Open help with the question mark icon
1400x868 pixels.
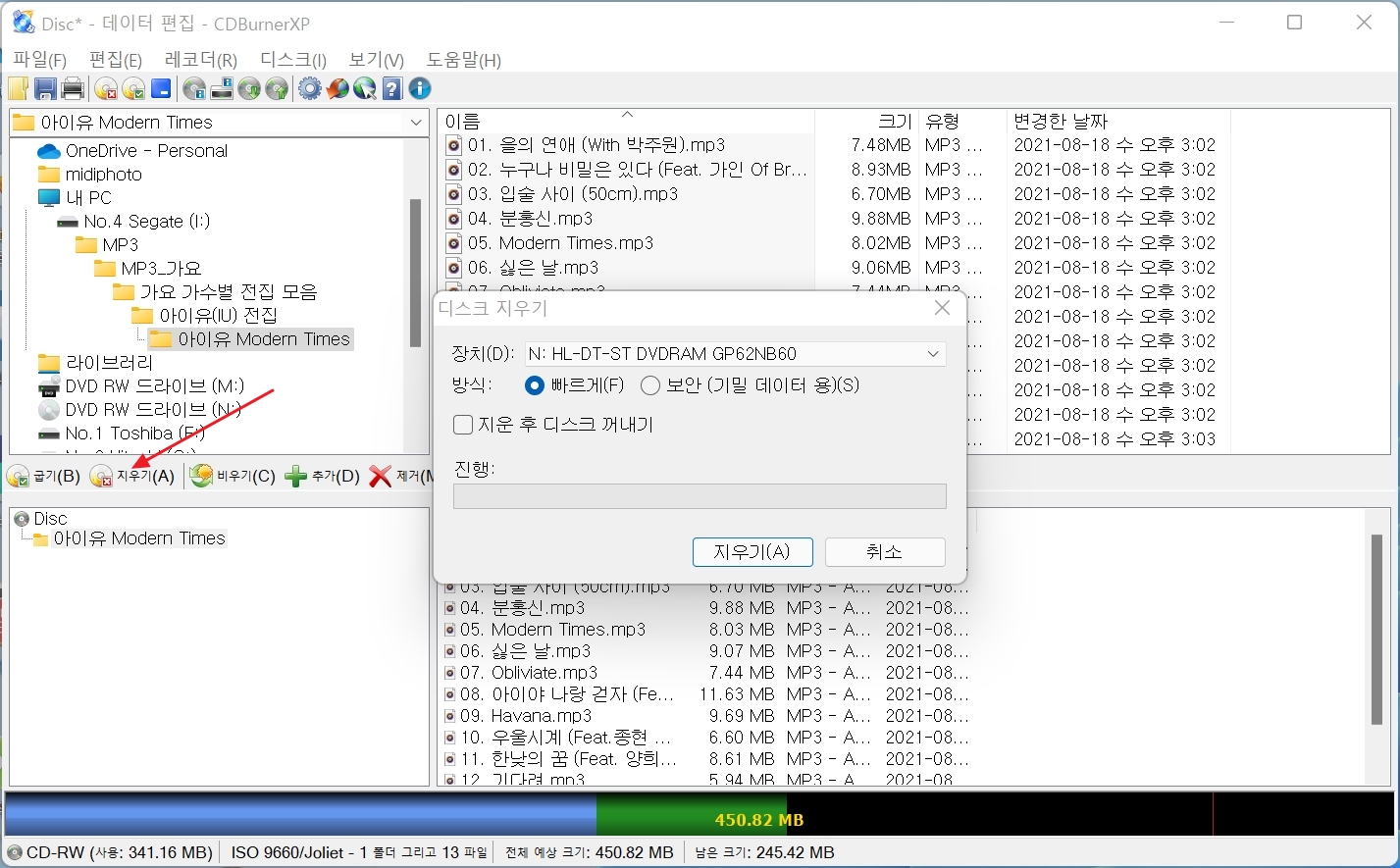(x=392, y=89)
